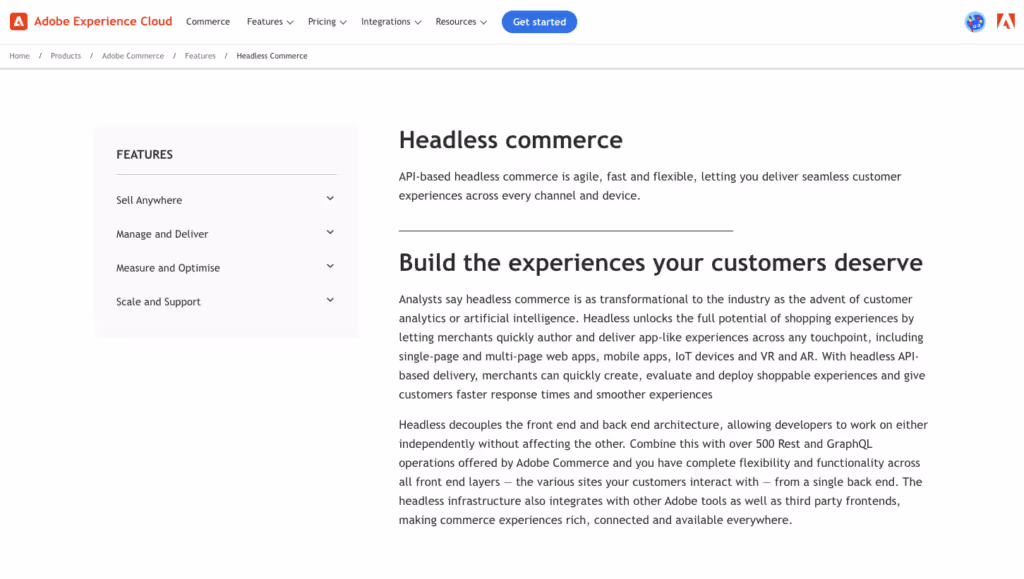
Task: Select Features in the breadcrumb trail
Action: [x=200, y=55]
